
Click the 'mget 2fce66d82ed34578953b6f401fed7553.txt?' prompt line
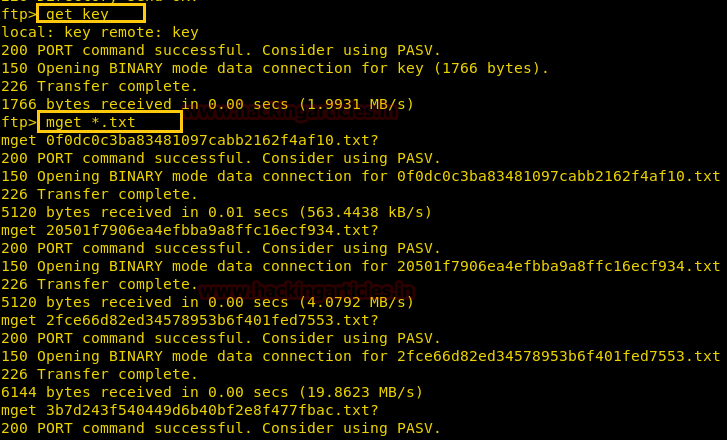[x=190, y=320]
